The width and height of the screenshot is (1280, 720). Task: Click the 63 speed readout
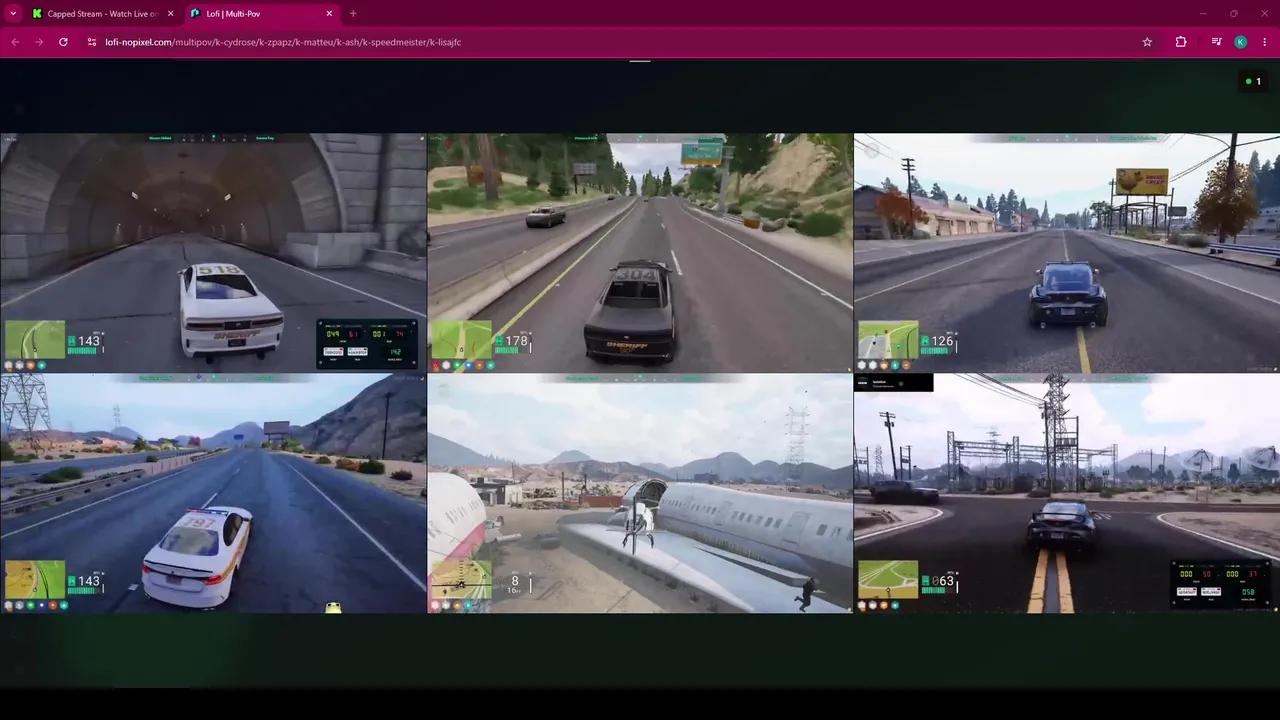tap(944, 581)
